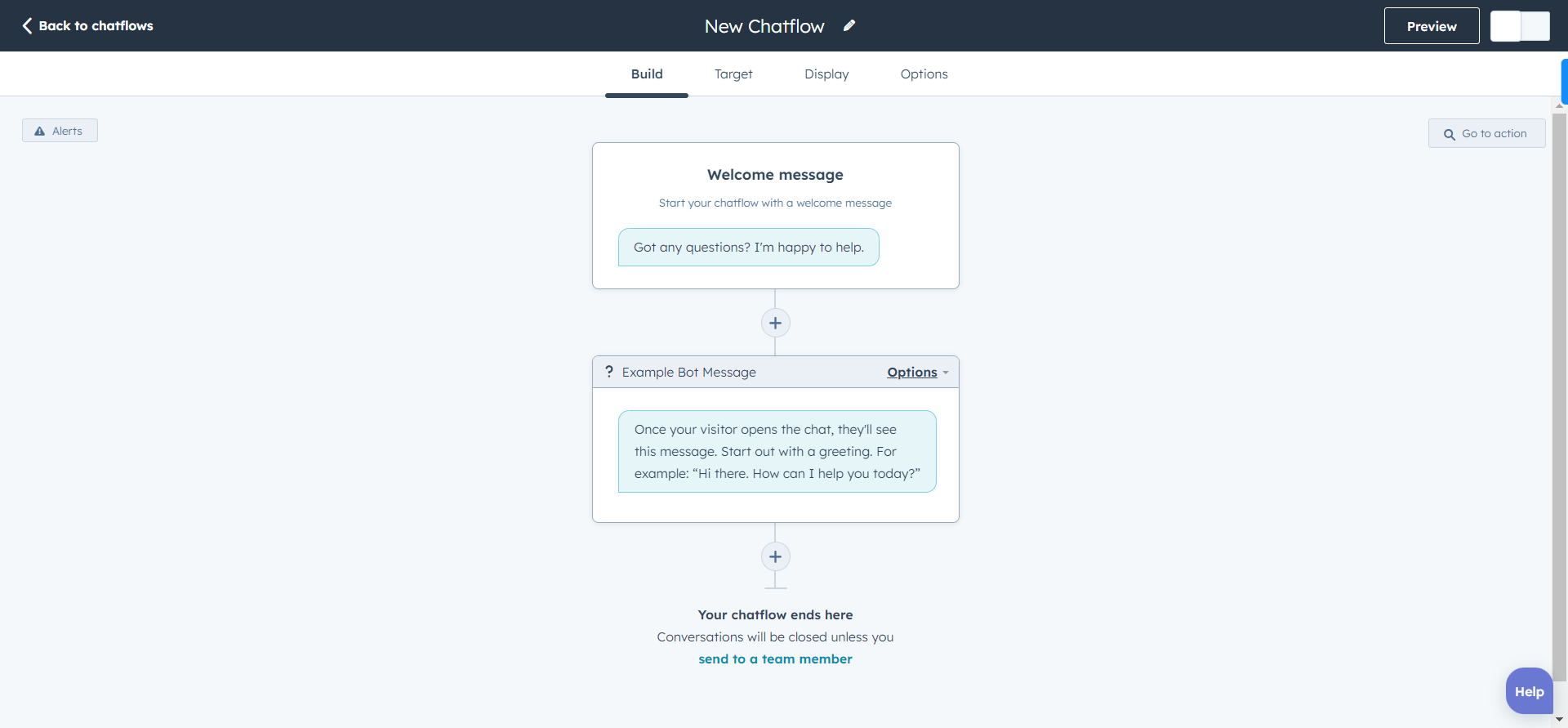Image resolution: width=1568 pixels, height=728 pixels.
Task: Click the scrollbar down arrow
Action: 1558,719
